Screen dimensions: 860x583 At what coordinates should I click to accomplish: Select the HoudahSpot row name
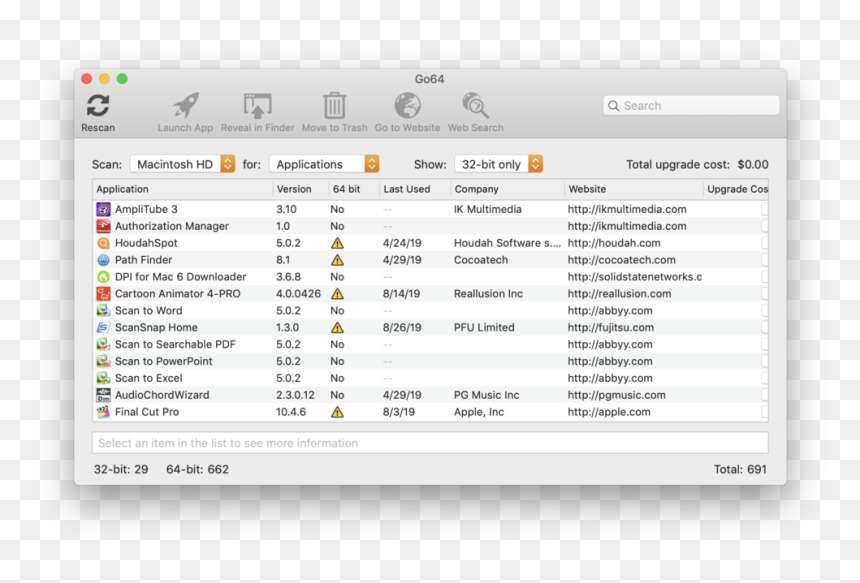click(146, 243)
